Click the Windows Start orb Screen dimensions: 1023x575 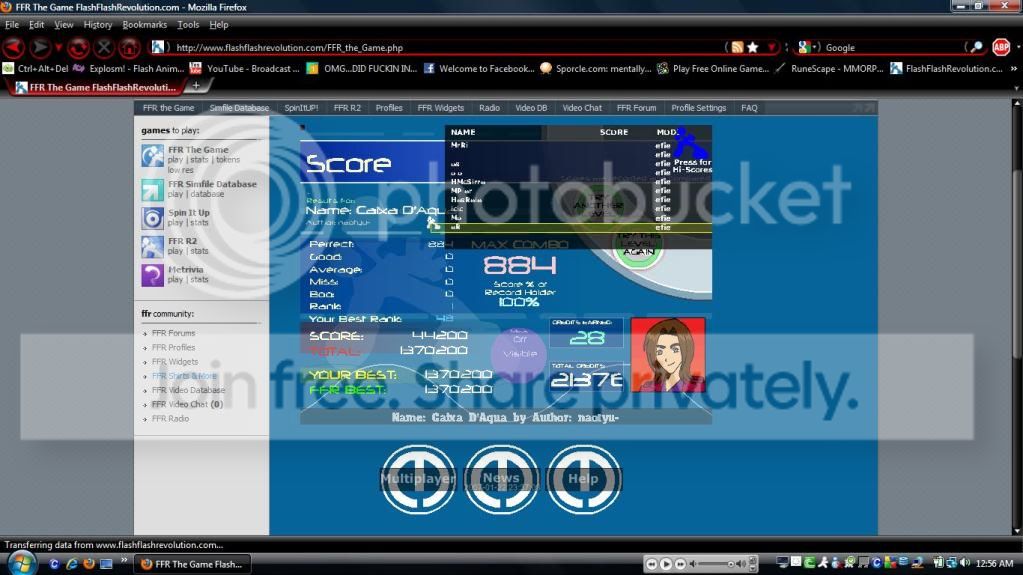pyautogui.click(x=21, y=563)
